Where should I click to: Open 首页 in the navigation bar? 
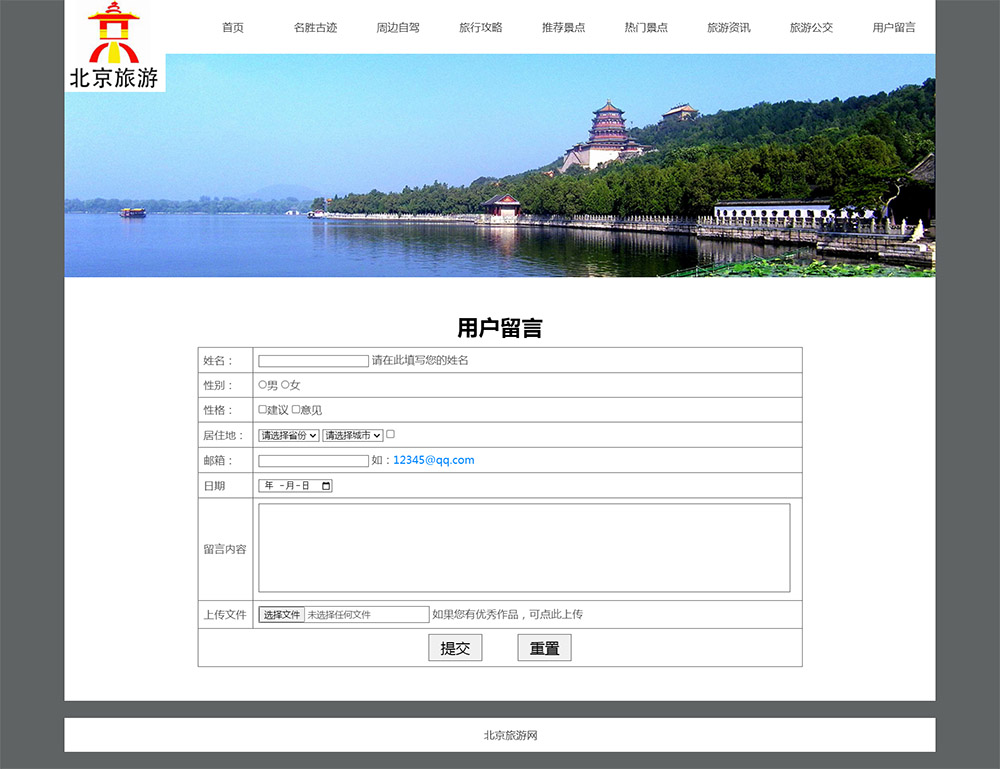(x=233, y=27)
